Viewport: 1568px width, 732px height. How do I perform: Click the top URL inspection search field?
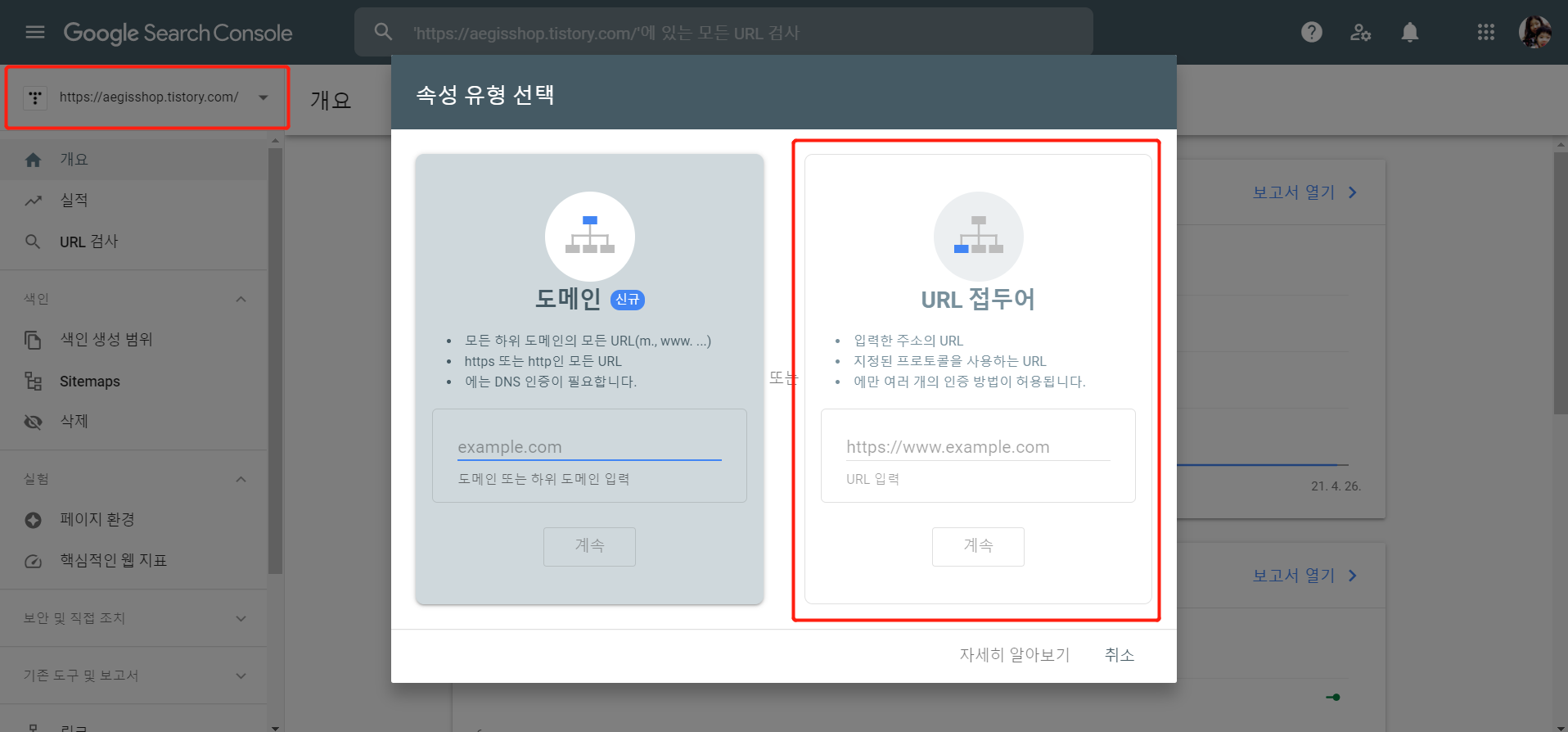[x=723, y=33]
